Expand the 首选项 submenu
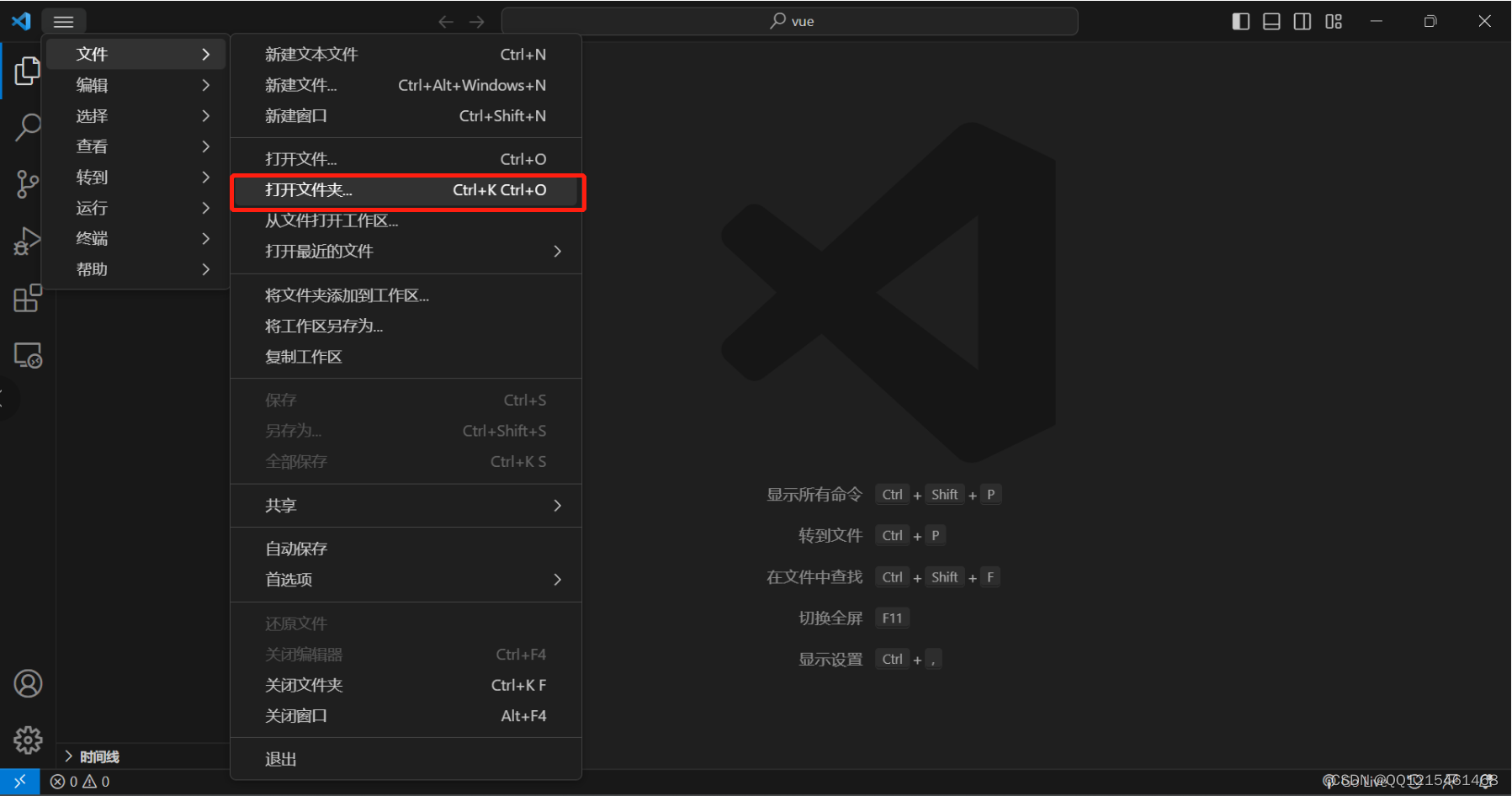1512x796 pixels. (406, 580)
